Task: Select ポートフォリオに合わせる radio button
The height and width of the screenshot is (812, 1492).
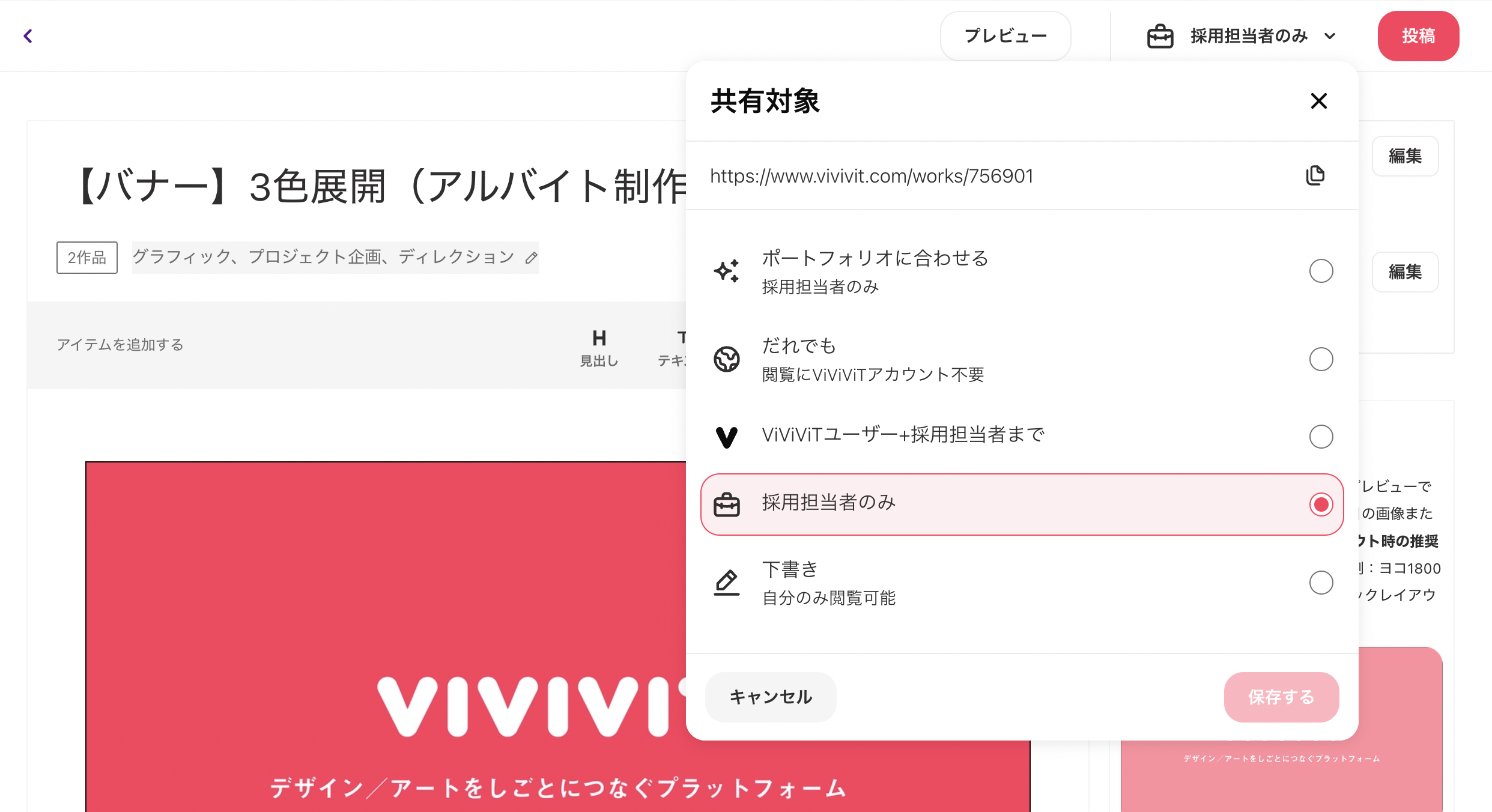Action: pos(1321,271)
